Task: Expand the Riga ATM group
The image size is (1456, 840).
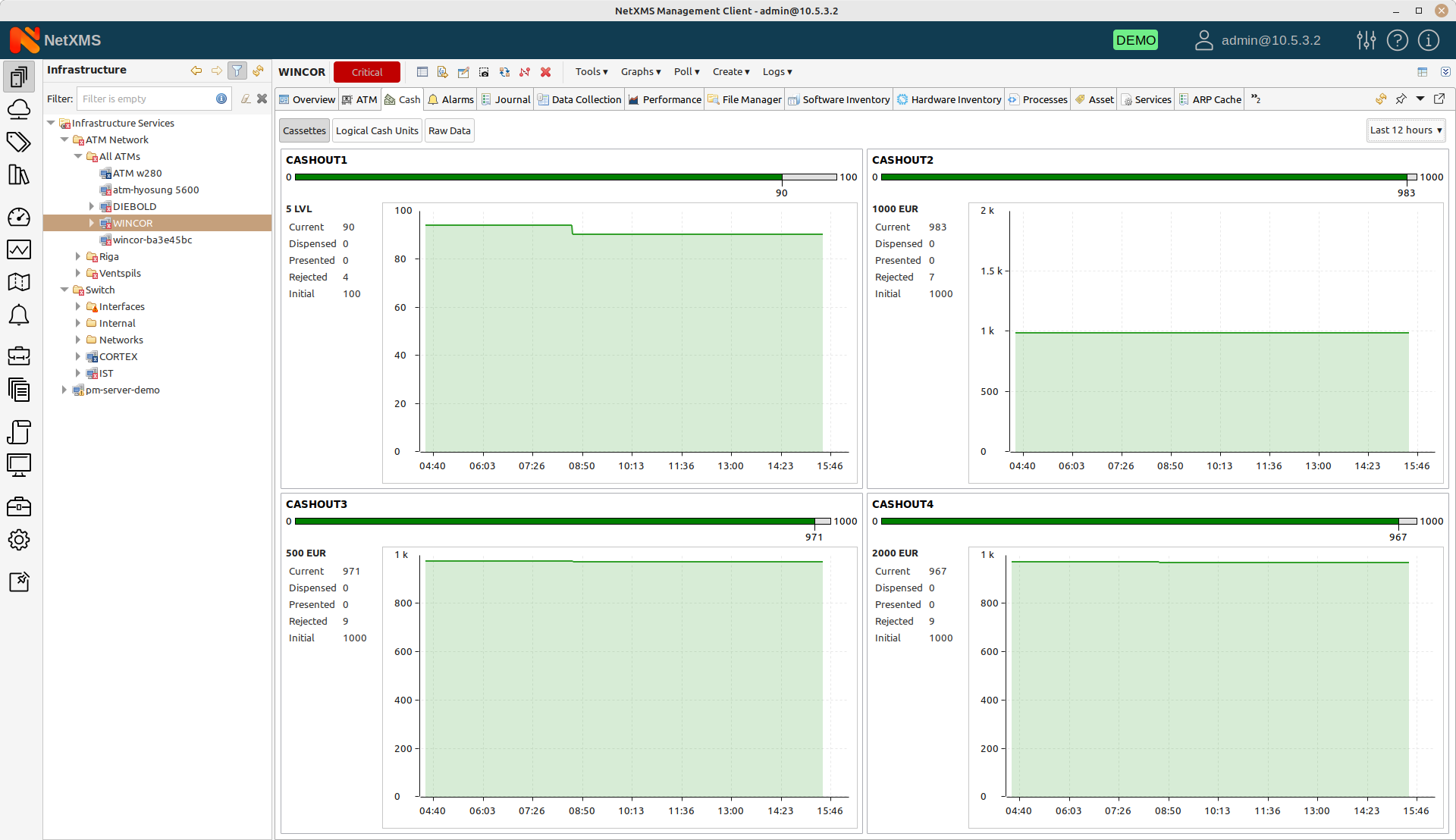Action: (x=80, y=256)
